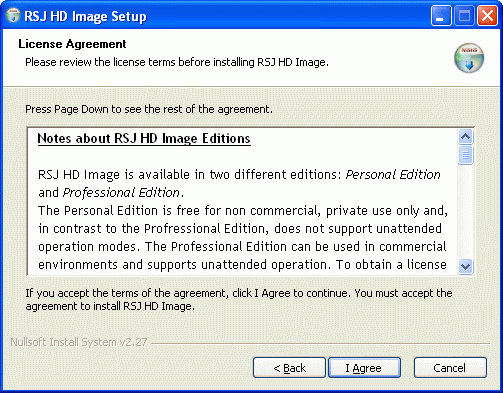Screen dimensions: 503x393
Task: Close the setup window with X
Action: [x=487, y=16]
